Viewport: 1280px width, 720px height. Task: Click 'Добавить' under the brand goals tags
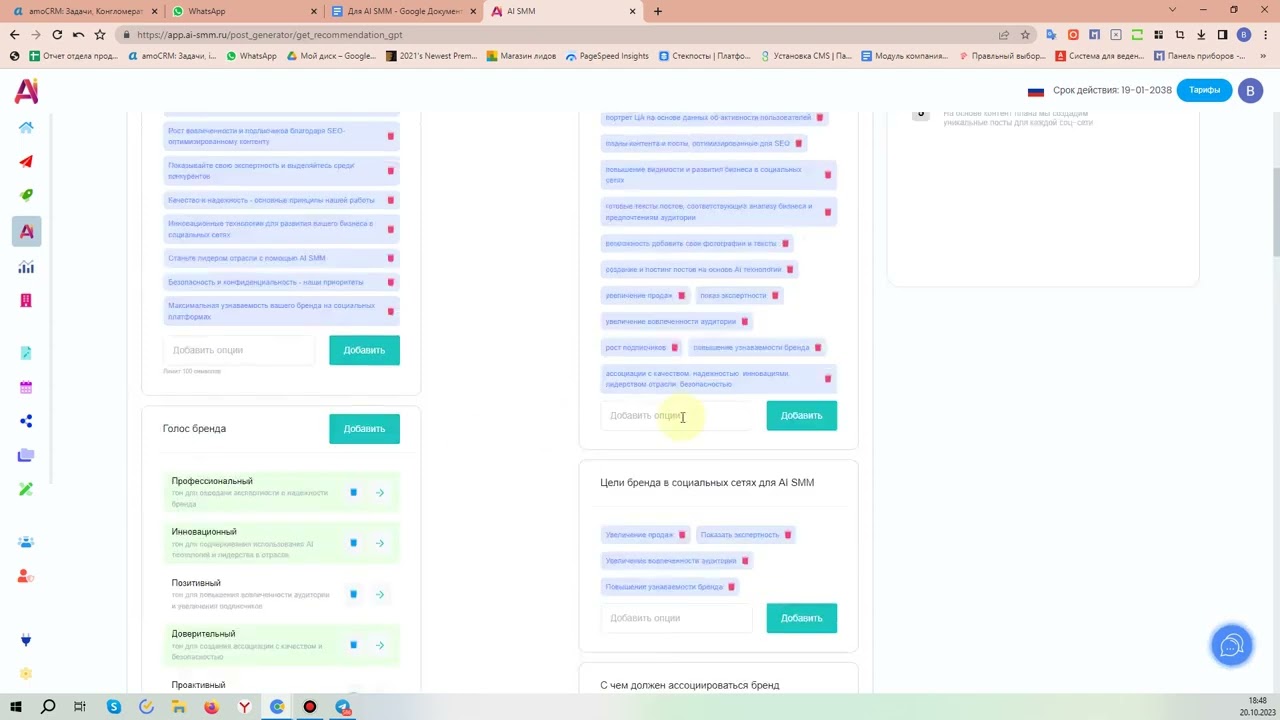(801, 618)
